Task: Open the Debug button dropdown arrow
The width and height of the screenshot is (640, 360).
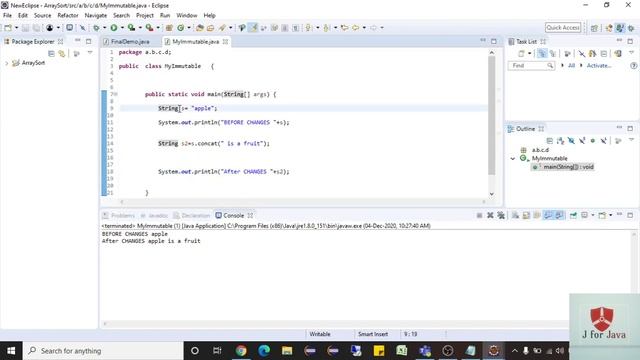Action: click(104, 28)
